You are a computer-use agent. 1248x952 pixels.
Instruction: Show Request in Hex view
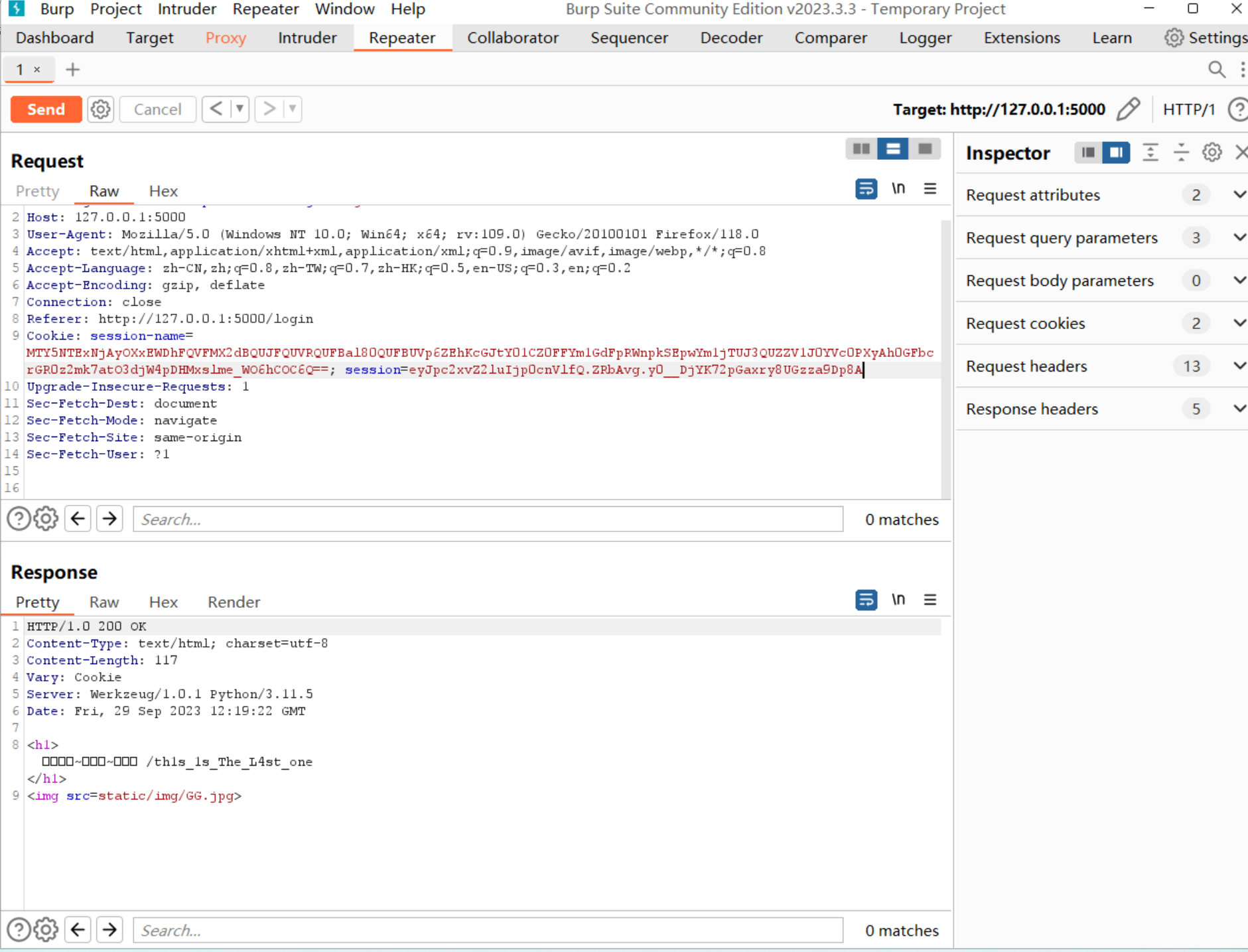pos(163,191)
